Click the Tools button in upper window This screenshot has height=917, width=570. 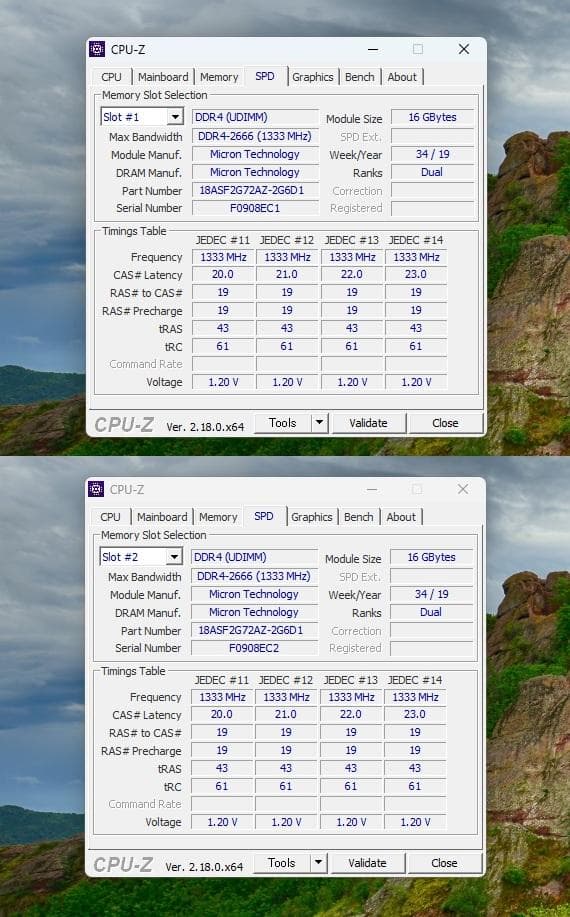(283, 423)
